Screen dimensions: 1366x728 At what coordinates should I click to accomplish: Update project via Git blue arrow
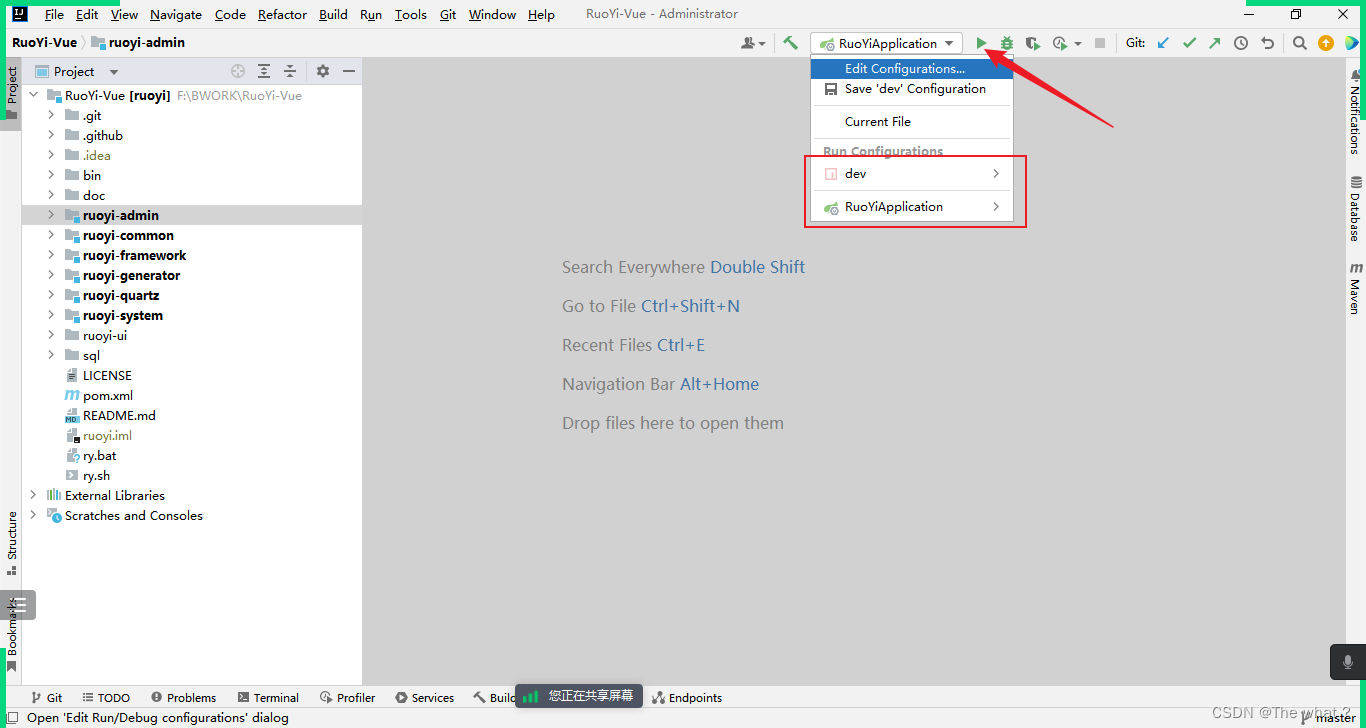click(x=1163, y=43)
